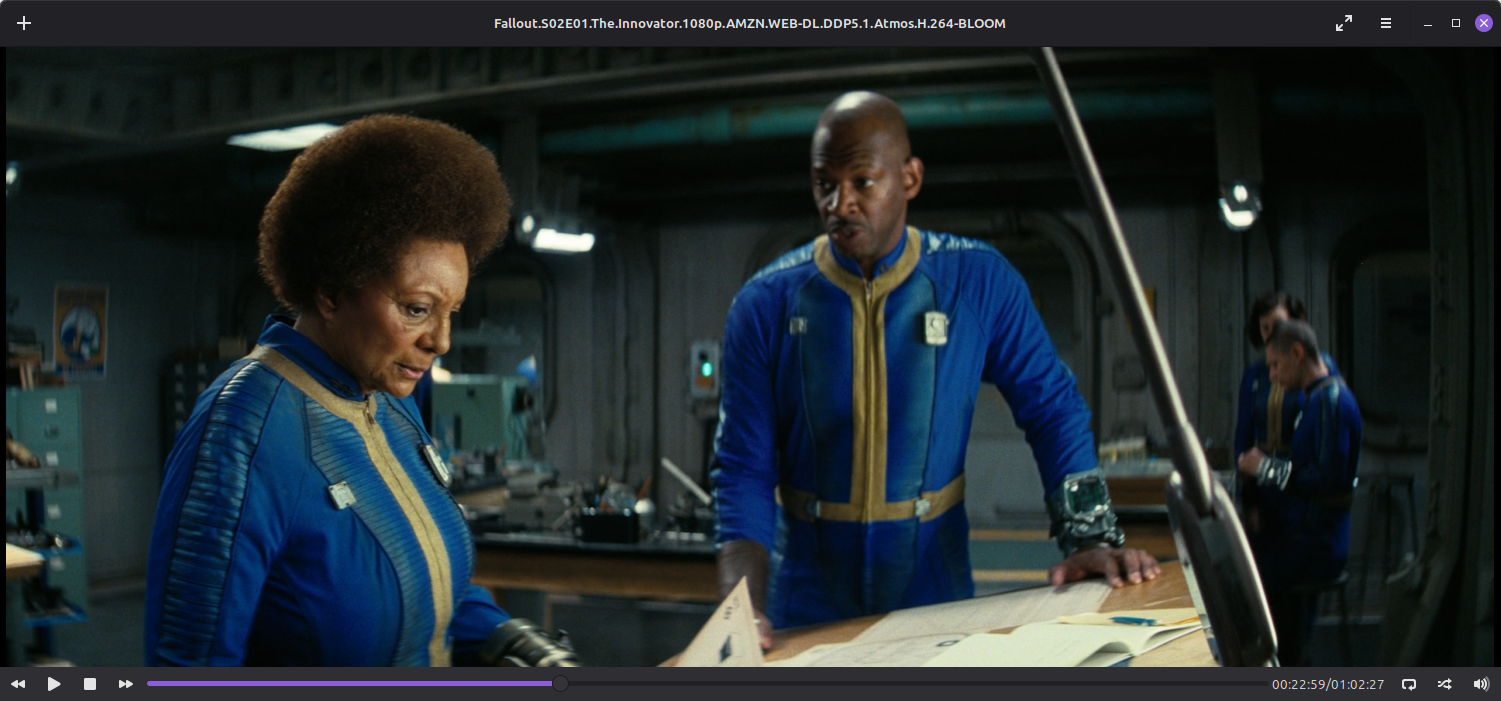The image size is (1501, 701).
Task: Minimize the video player window
Action: click(1428, 23)
